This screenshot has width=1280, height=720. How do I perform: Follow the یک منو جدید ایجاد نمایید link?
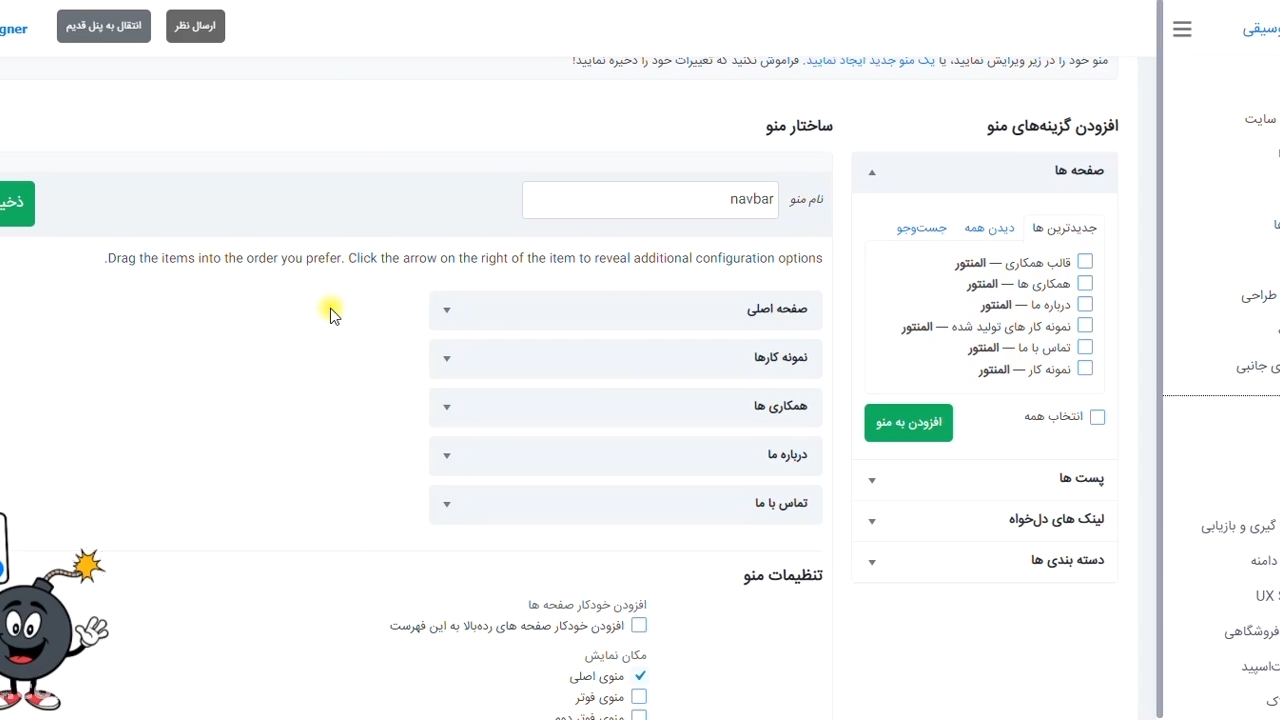tap(868, 61)
